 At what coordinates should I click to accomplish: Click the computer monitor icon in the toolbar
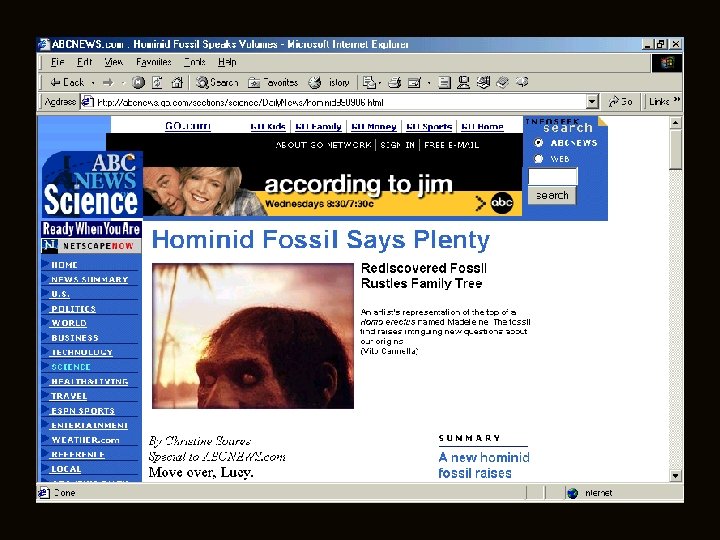tap(463, 83)
